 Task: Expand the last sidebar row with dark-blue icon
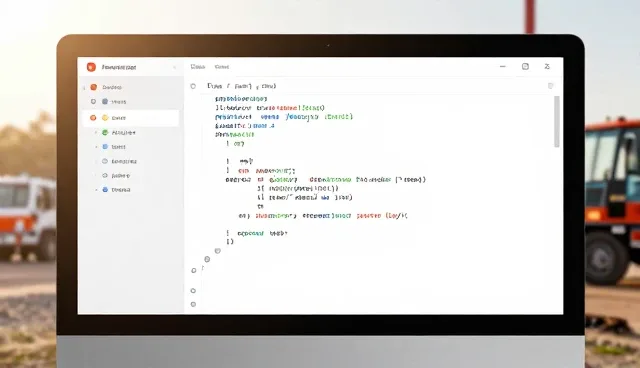click(96, 190)
